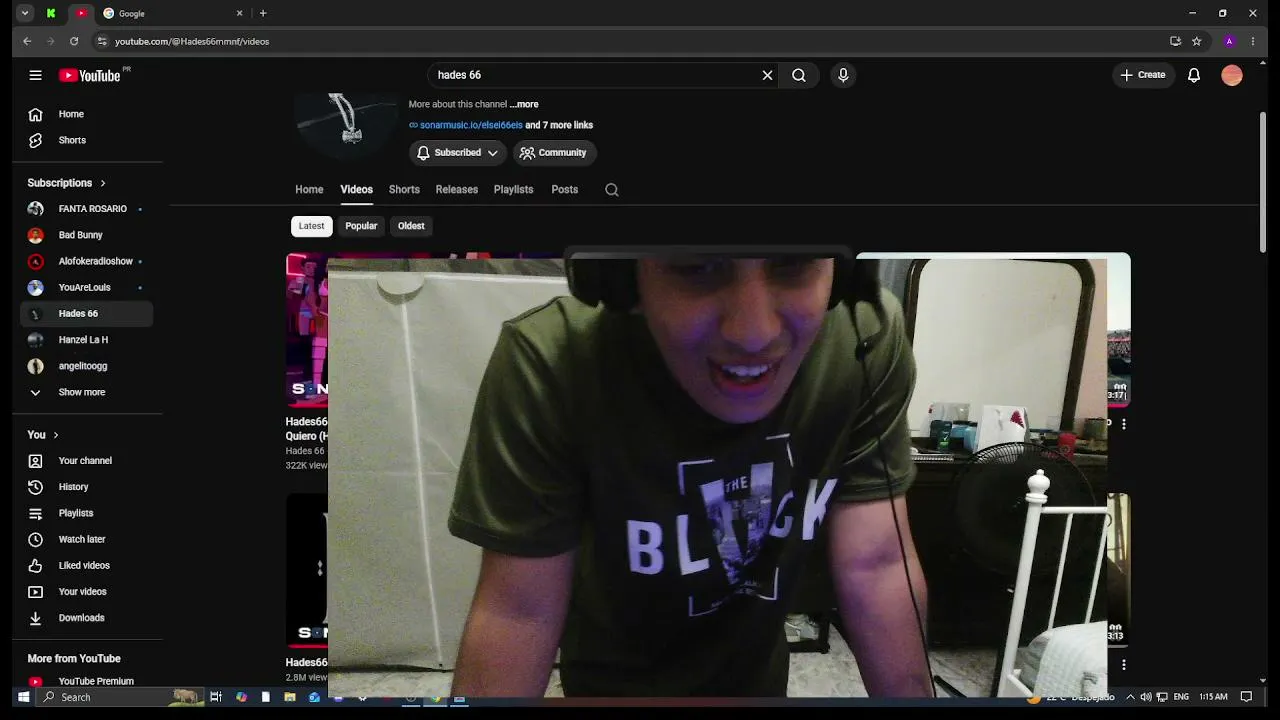
Task: Expand the Subscriptions section heading
Action: pyautogui.click(x=67, y=183)
